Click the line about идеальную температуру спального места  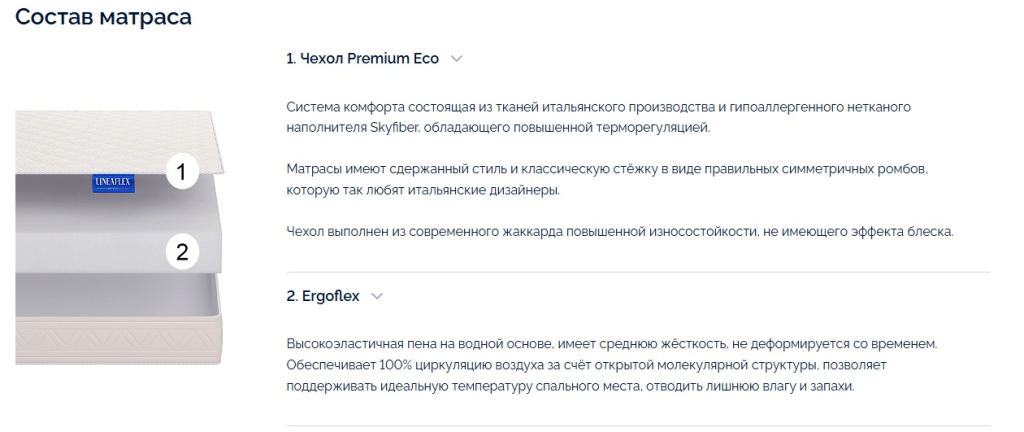570,386
